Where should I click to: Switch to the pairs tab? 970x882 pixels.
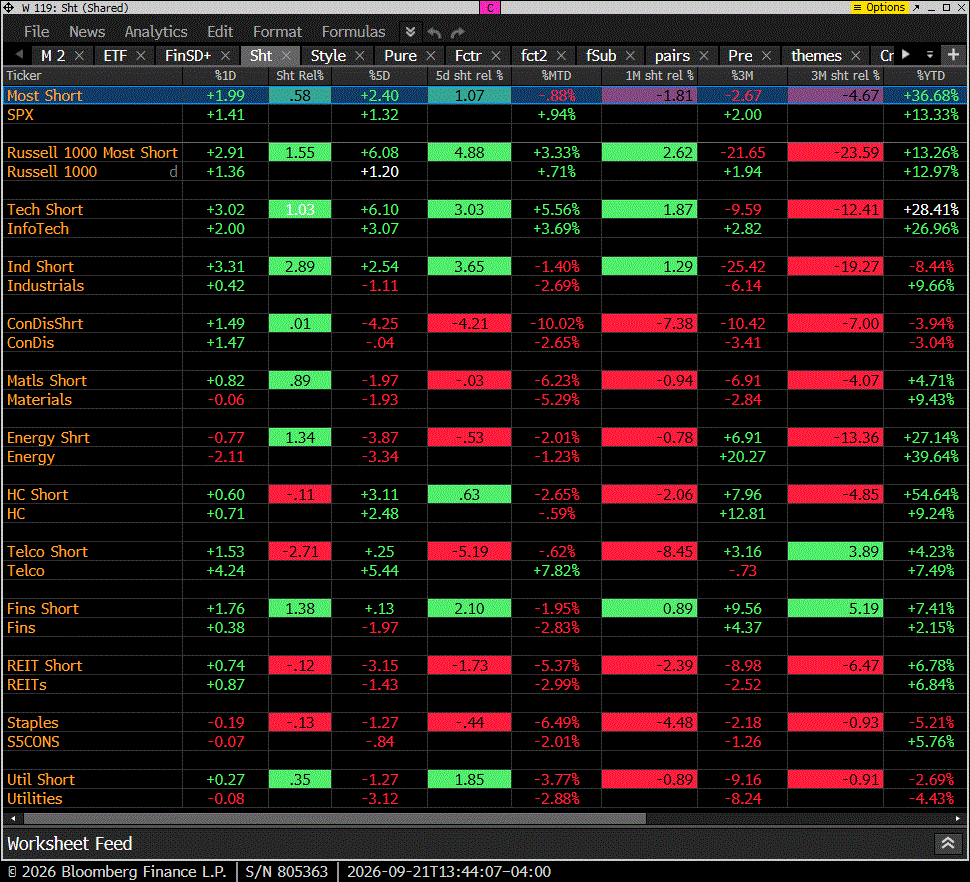click(x=672, y=56)
